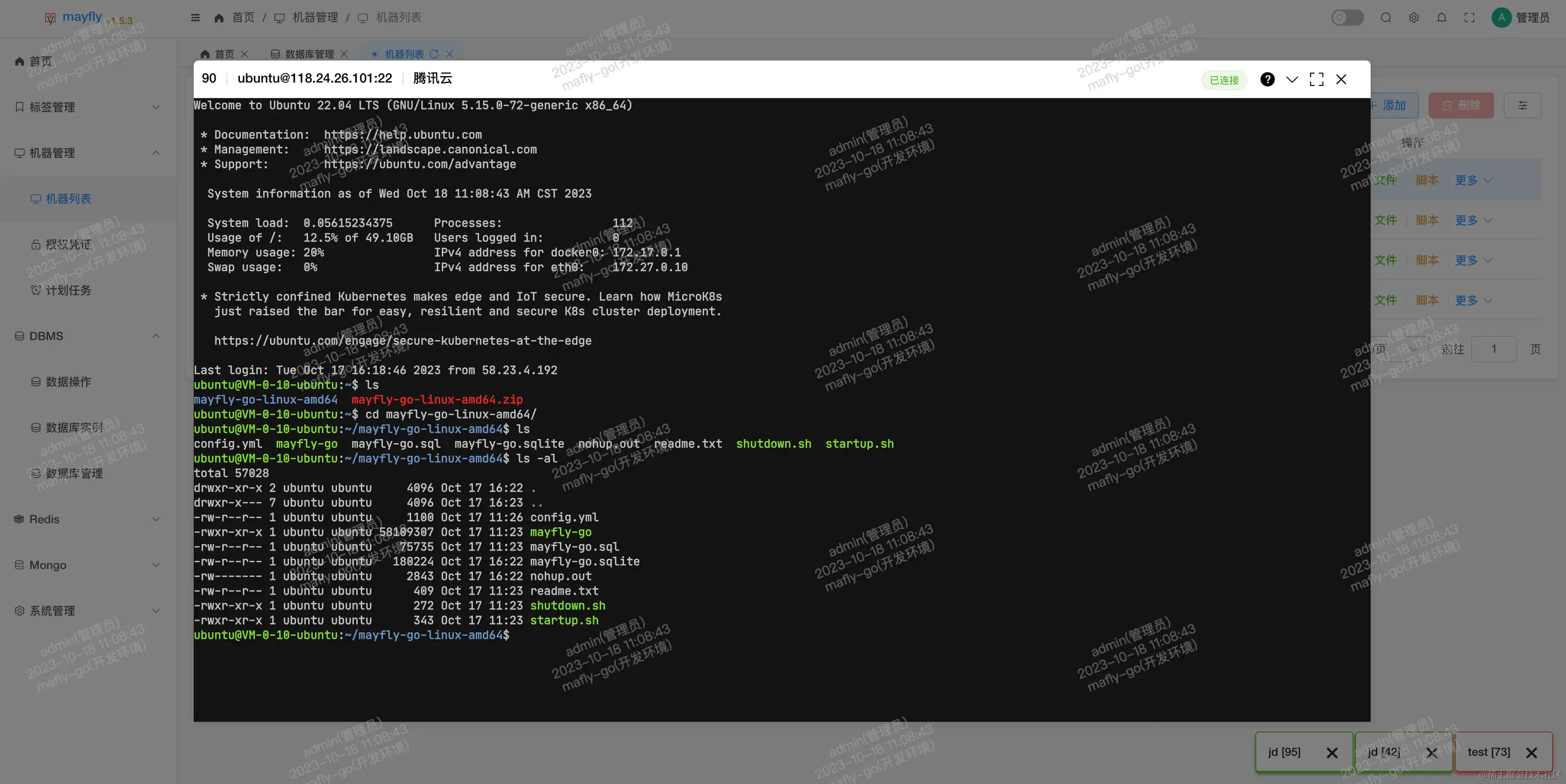Close the jd [95] terminal tag
Viewport: 1566px width, 784px height.
[x=1331, y=753]
